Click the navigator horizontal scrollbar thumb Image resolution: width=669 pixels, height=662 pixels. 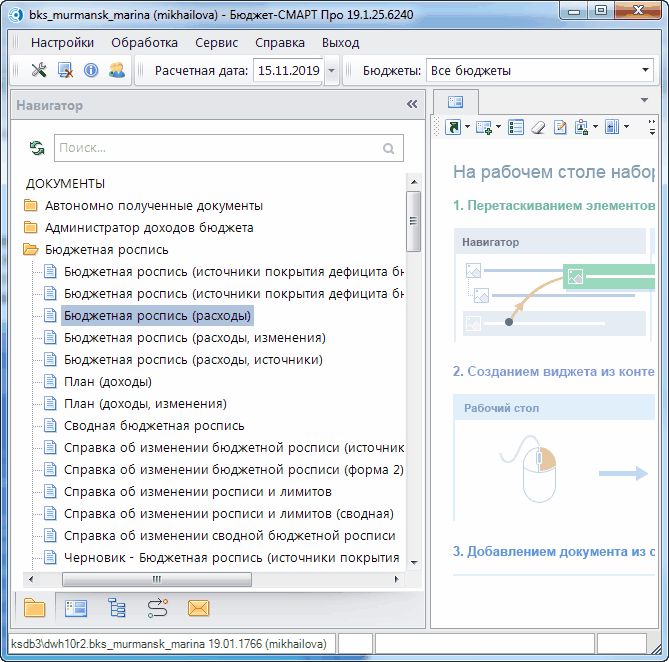[155, 579]
